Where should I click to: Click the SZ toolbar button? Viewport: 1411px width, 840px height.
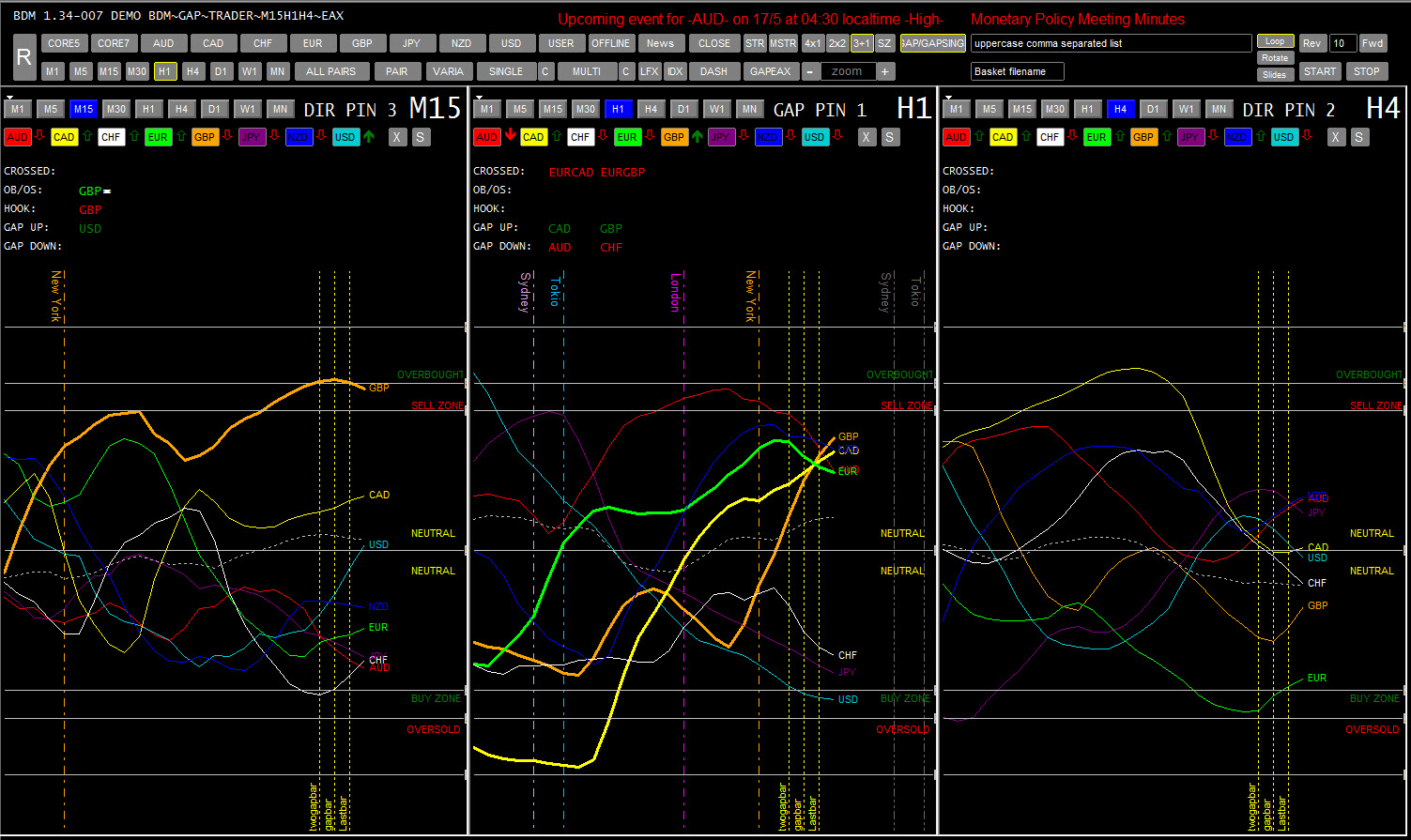point(884,43)
